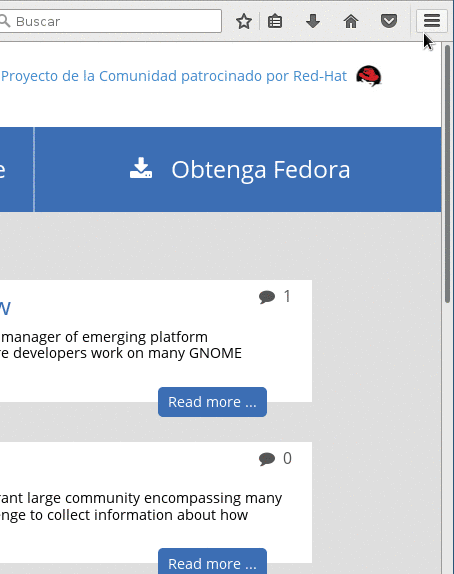Open the Obtenga Fedora tab
This screenshot has height=574, width=454.
coord(238,169)
